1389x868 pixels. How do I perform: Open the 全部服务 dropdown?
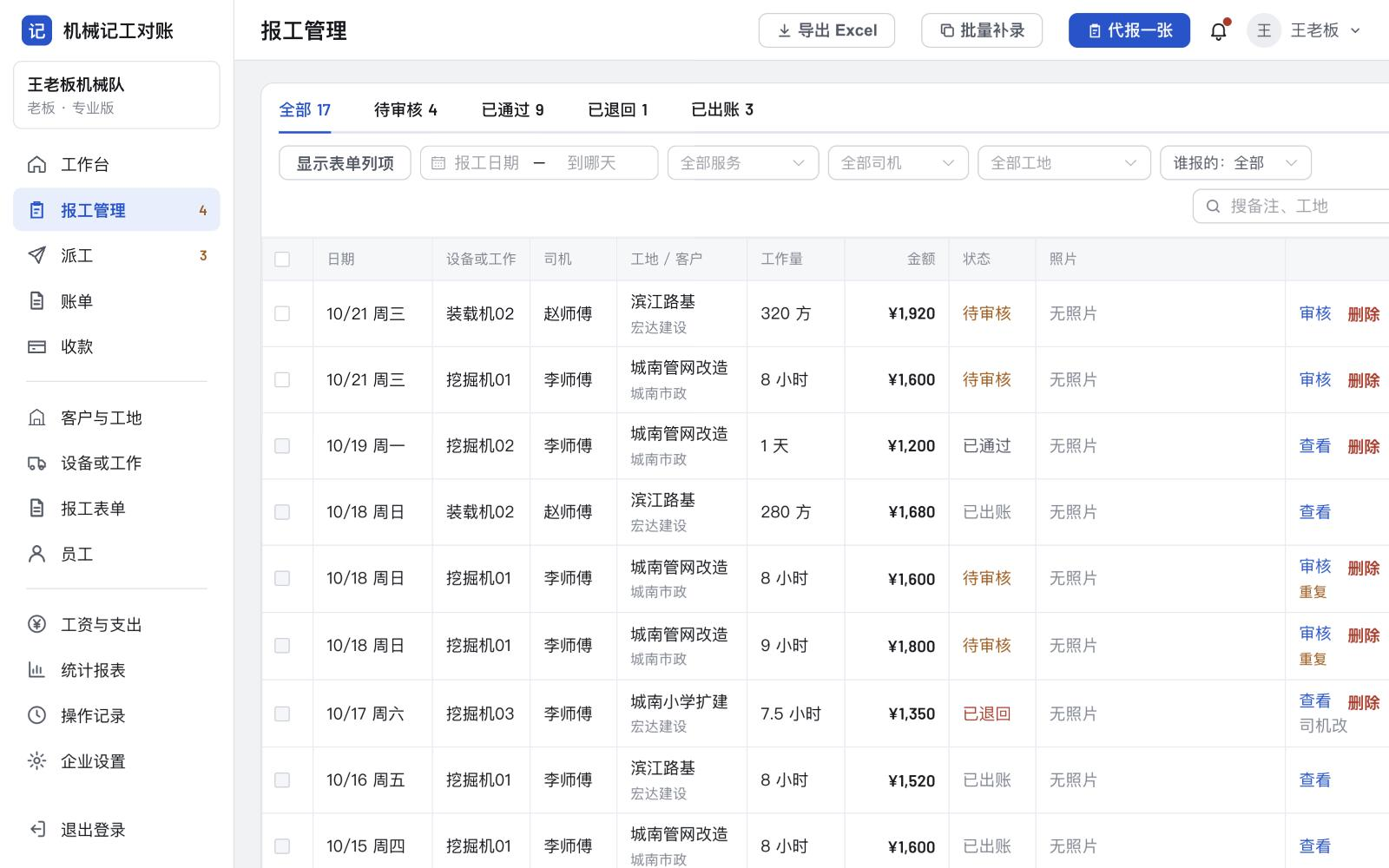point(743,163)
